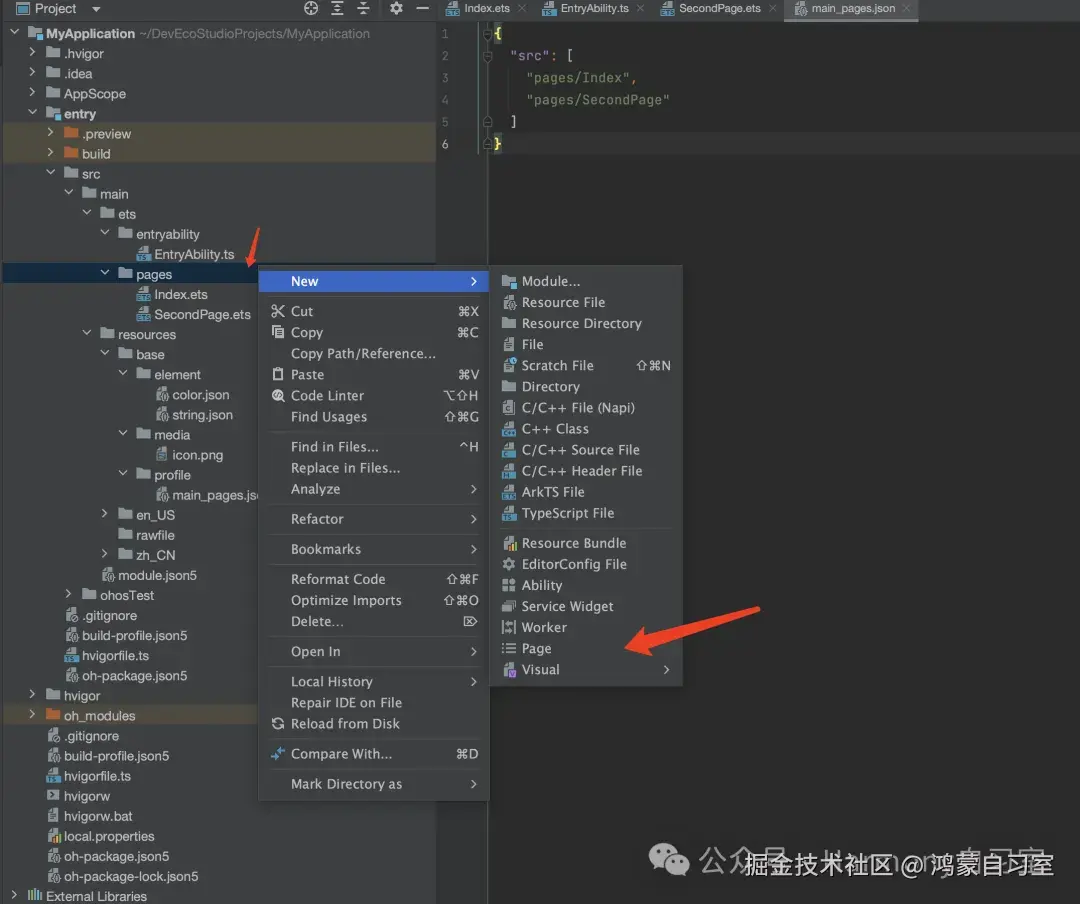Switch to the EntryAbility.ts editor tab
Screen dimensions: 1080x904
pos(594,8)
